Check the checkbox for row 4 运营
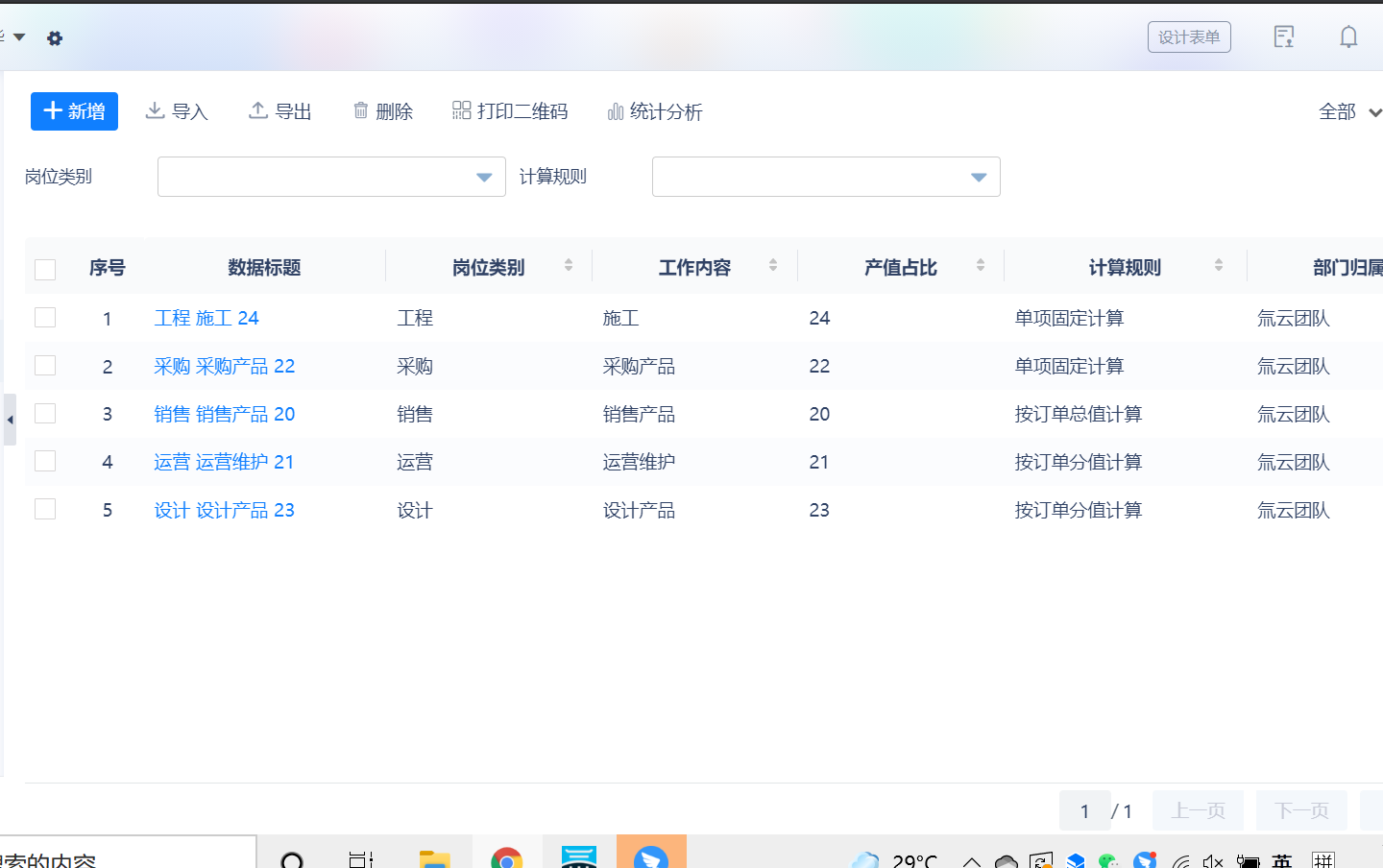 tap(45, 461)
